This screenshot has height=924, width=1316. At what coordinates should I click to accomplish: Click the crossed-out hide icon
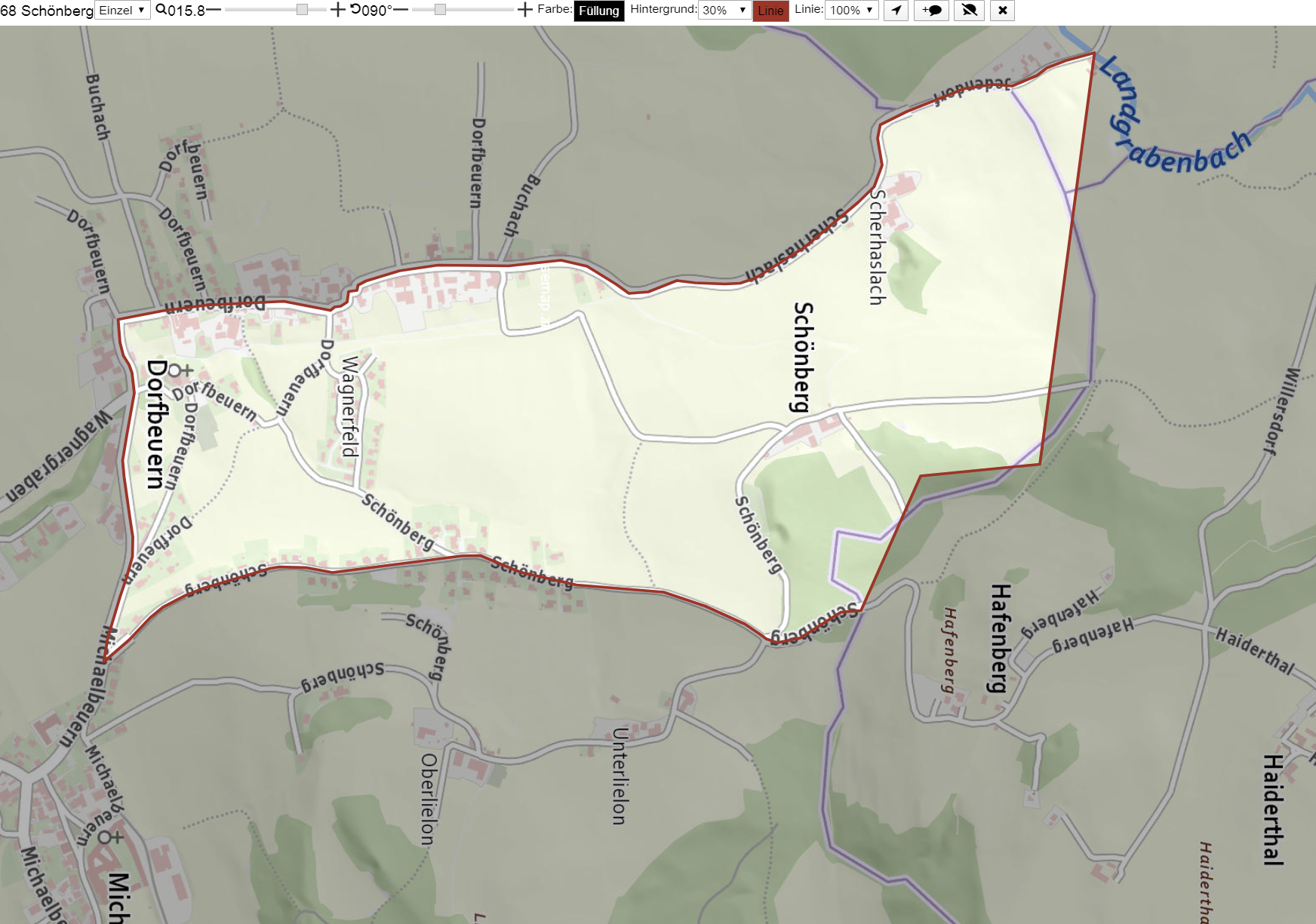click(x=970, y=11)
